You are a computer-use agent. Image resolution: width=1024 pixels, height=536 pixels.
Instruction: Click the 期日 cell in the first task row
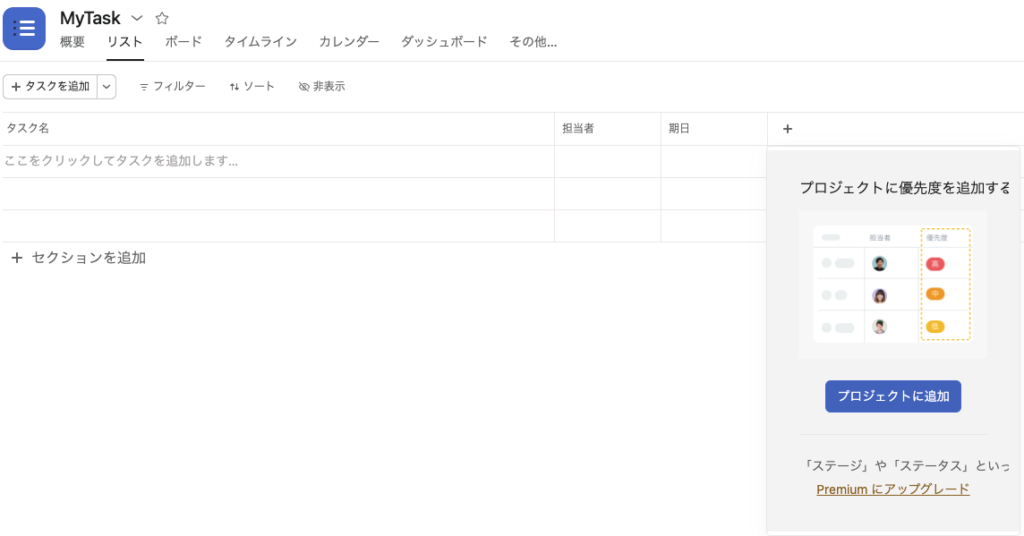(714, 161)
